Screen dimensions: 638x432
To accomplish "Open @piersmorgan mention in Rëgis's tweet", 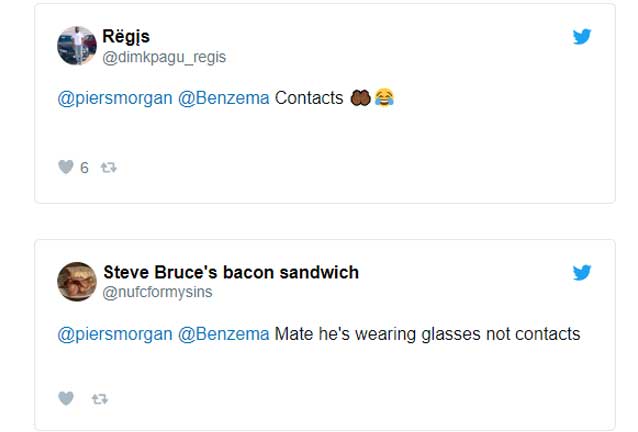I will [114, 99].
